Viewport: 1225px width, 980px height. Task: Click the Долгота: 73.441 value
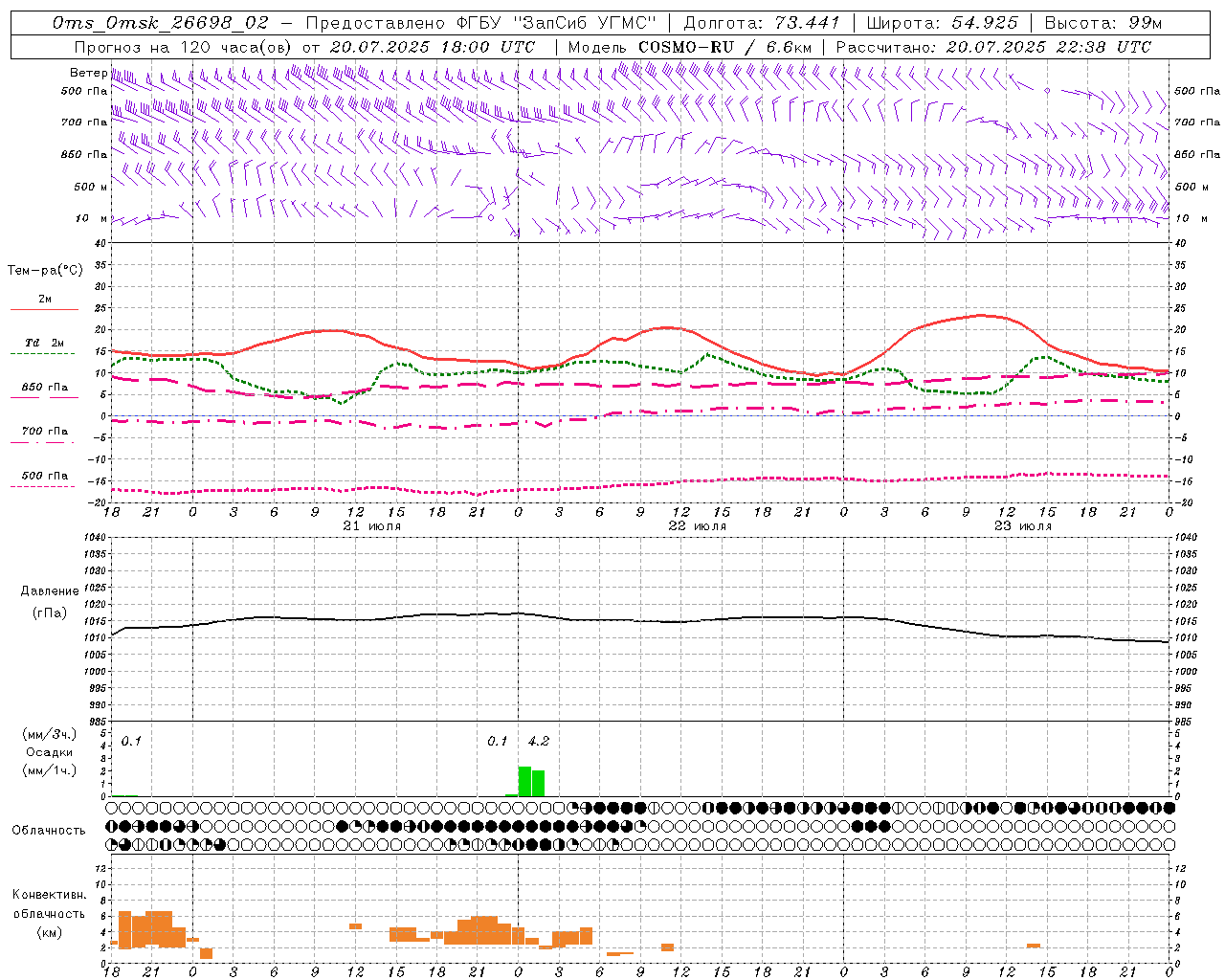pyautogui.click(x=761, y=23)
